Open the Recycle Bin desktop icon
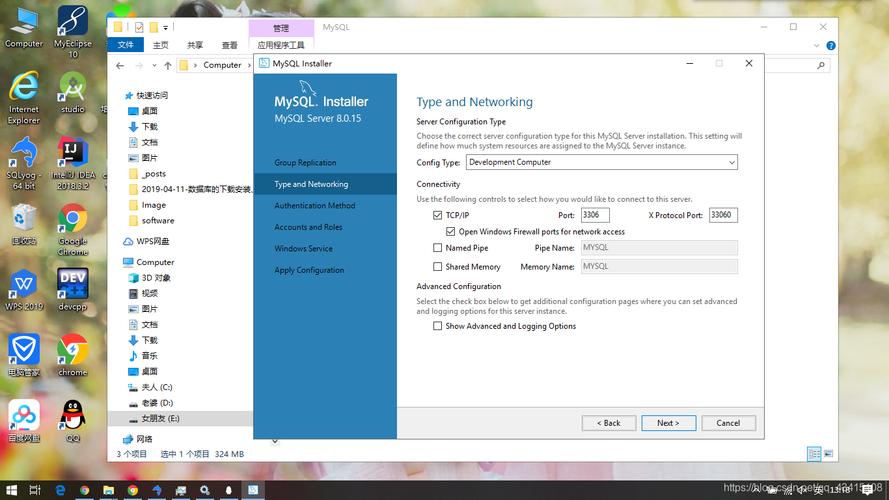 coord(24,225)
